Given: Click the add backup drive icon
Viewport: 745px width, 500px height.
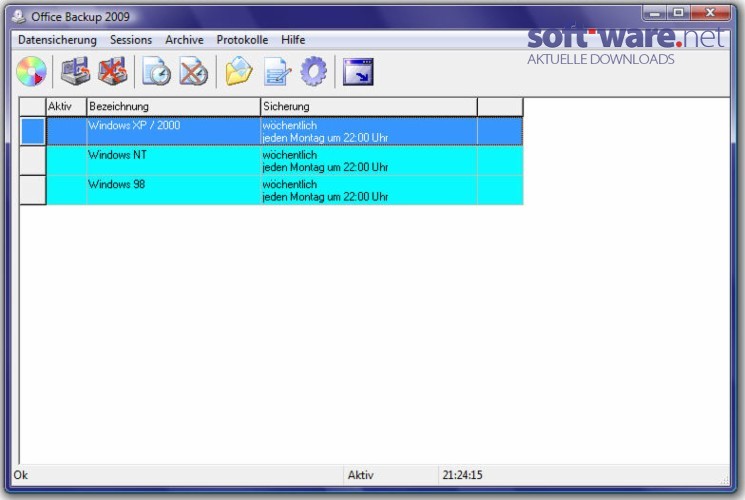Looking at the screenshot, I should click(76, 71).
